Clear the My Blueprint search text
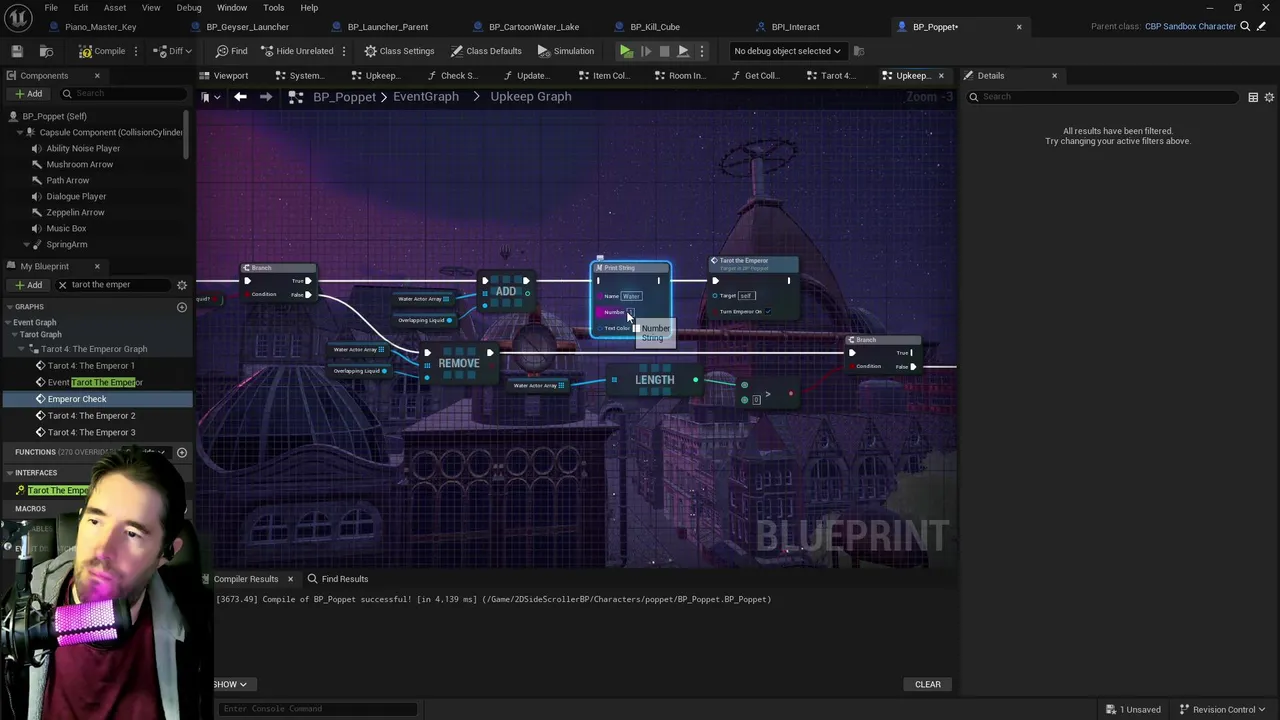Image resolution: width=1280 pixels, height=720 pixels. coord(62,285)
